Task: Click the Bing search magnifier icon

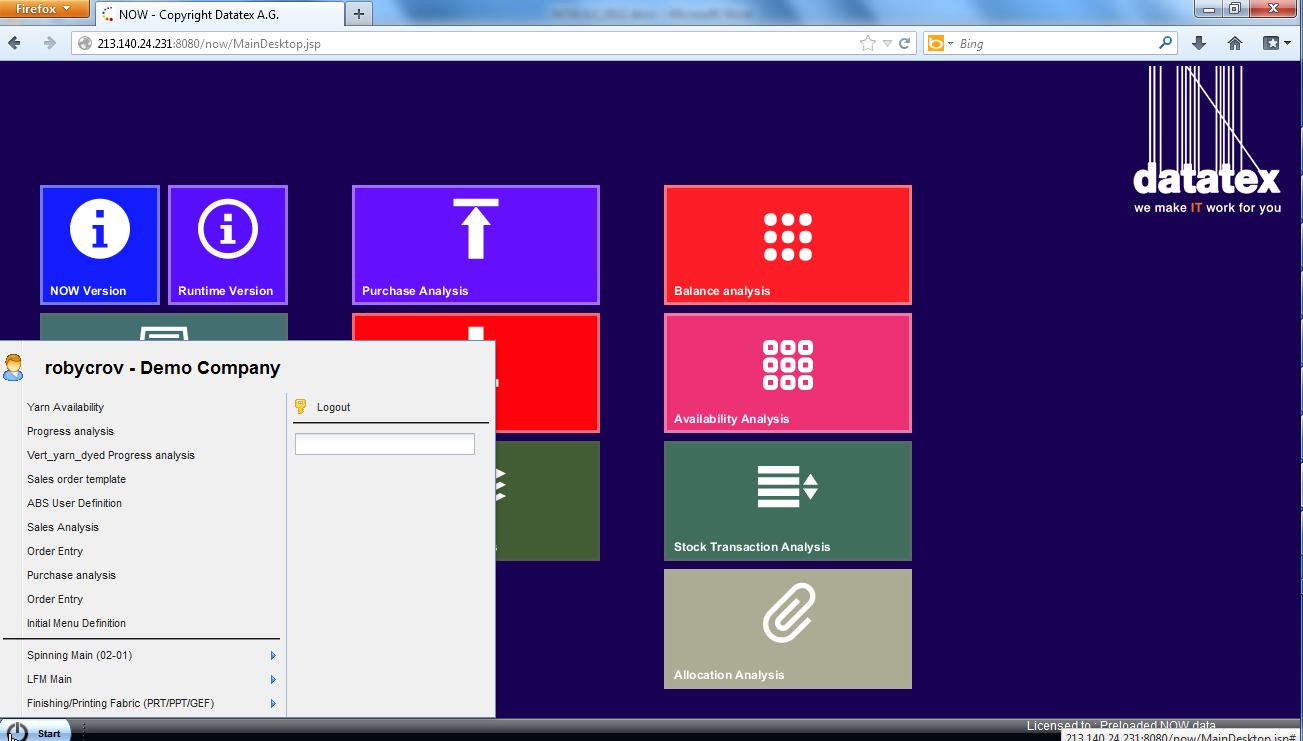Action: click(1165, 43)
